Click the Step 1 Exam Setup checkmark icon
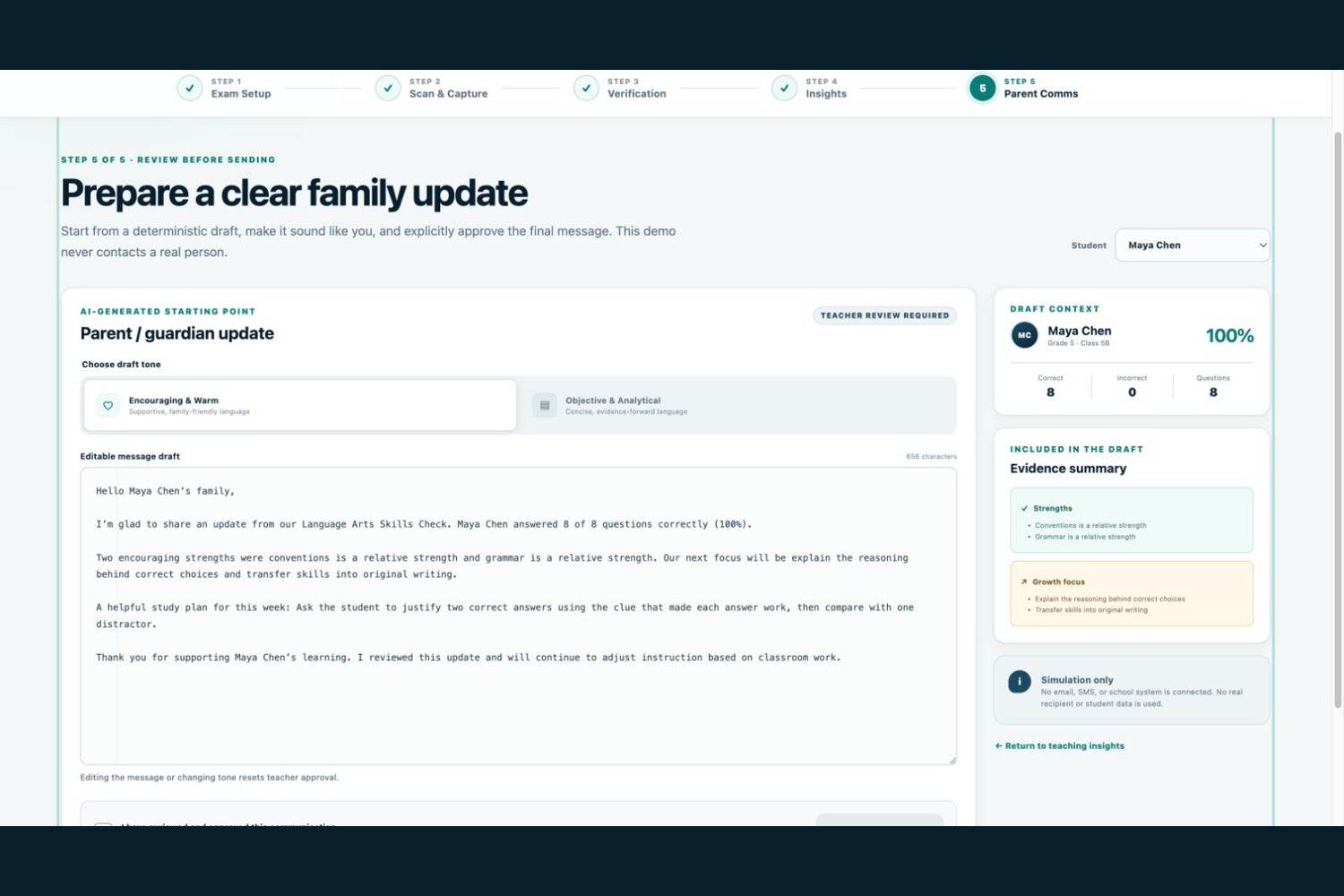Viewport: 1344px width, 896px height. 189,88
